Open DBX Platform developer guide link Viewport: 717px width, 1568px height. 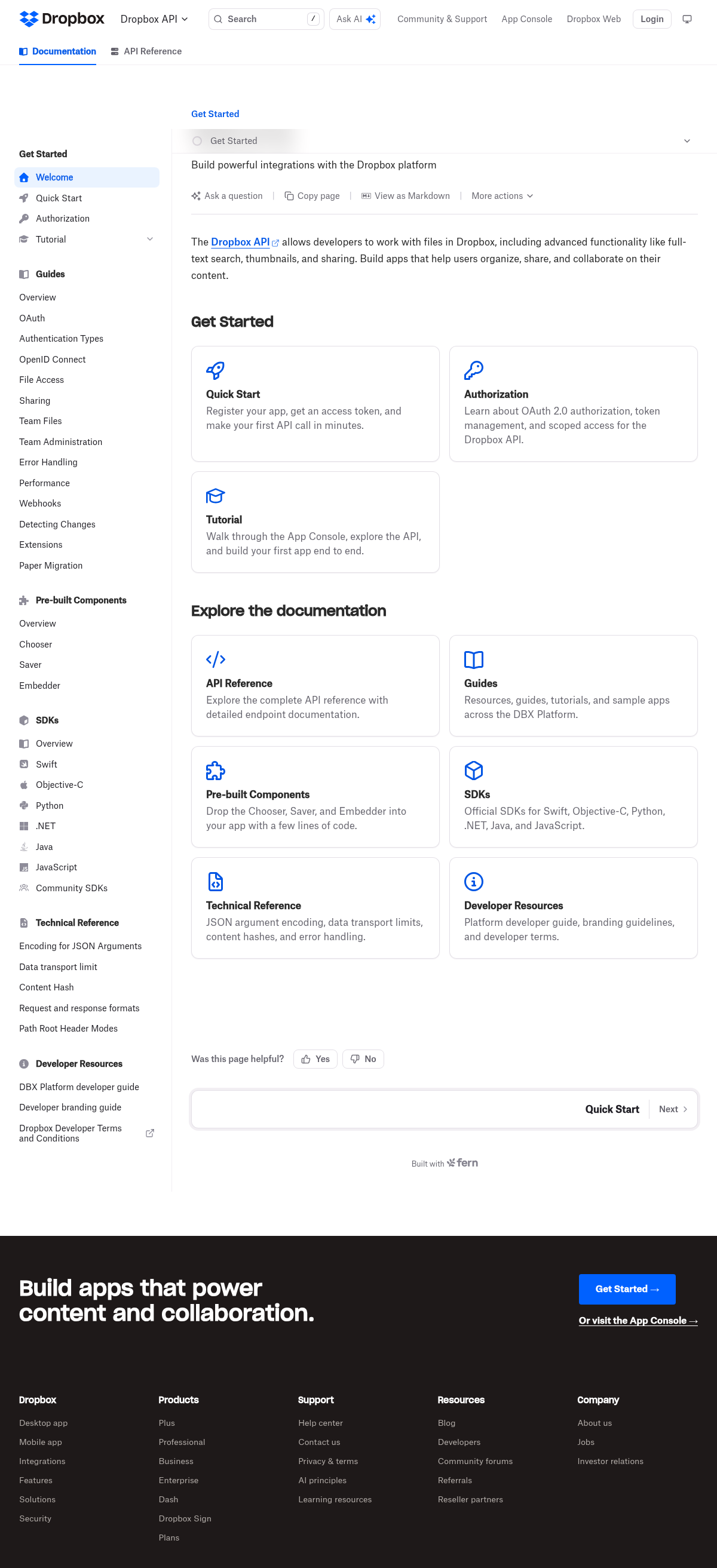[79, 1087]
